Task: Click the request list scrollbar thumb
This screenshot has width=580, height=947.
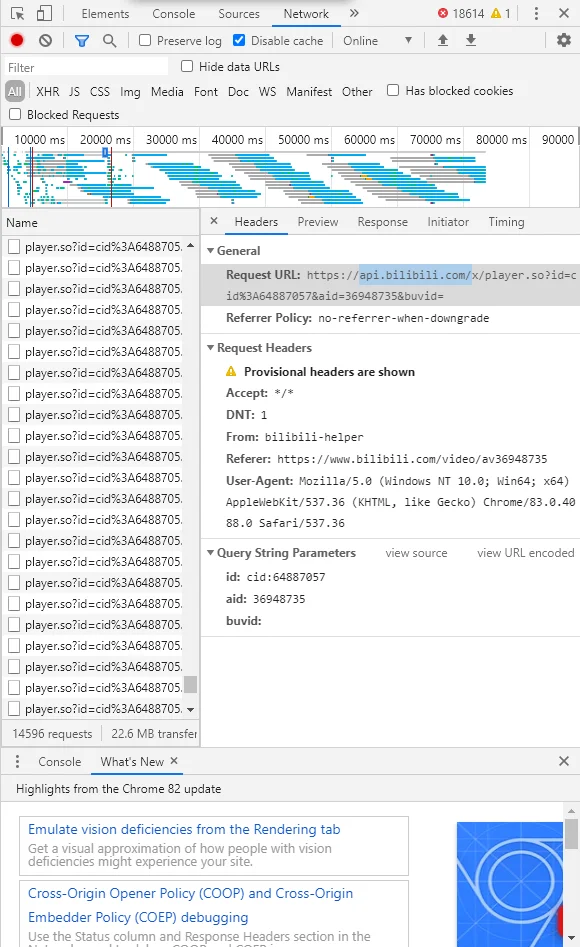Action: tap(190, 684)
